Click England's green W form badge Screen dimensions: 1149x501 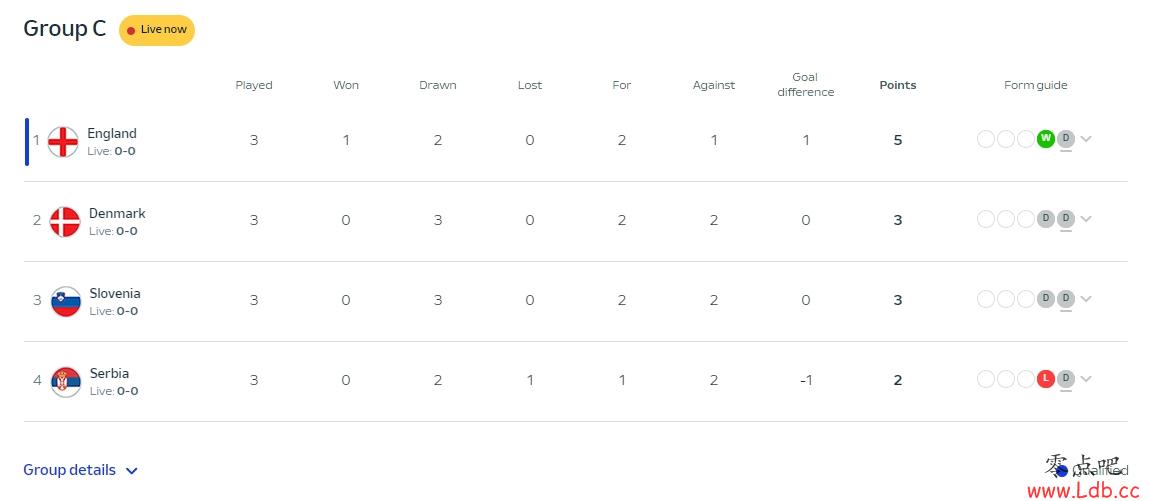coord(1046,138)
